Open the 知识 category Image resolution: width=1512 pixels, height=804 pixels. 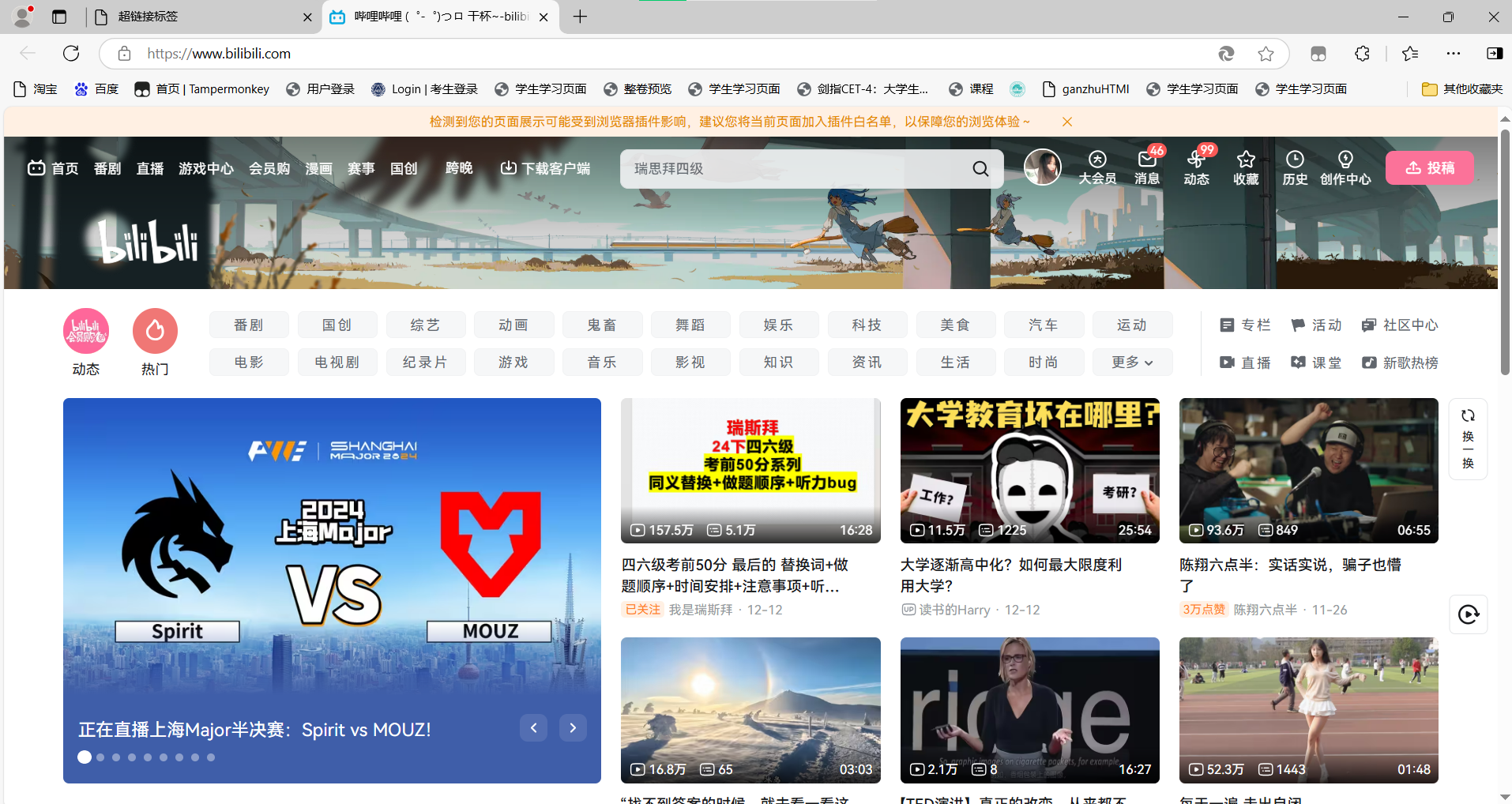point(778,362)
